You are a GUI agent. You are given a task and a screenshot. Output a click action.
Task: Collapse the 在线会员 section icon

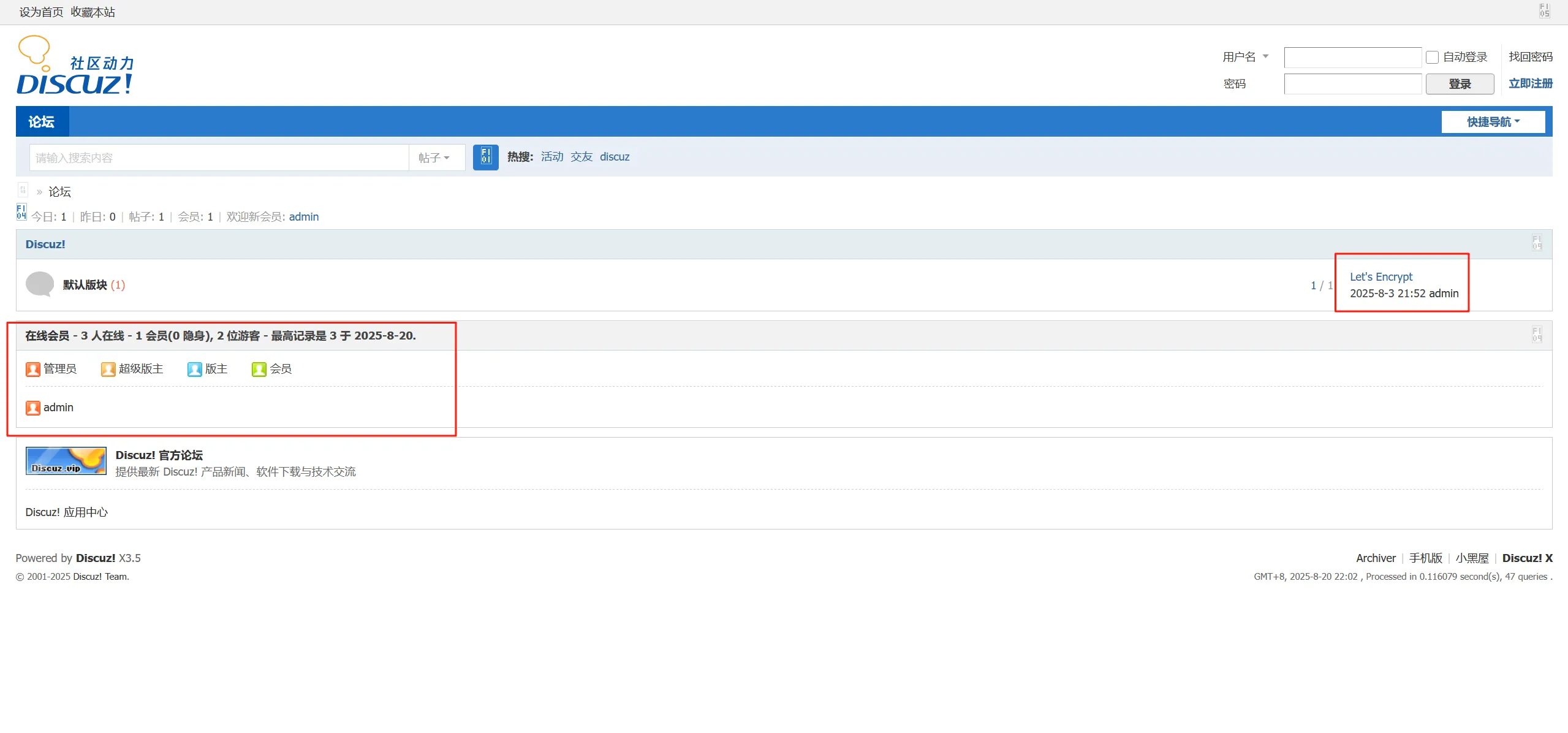pyautogui.click(x=1536, y=335)
